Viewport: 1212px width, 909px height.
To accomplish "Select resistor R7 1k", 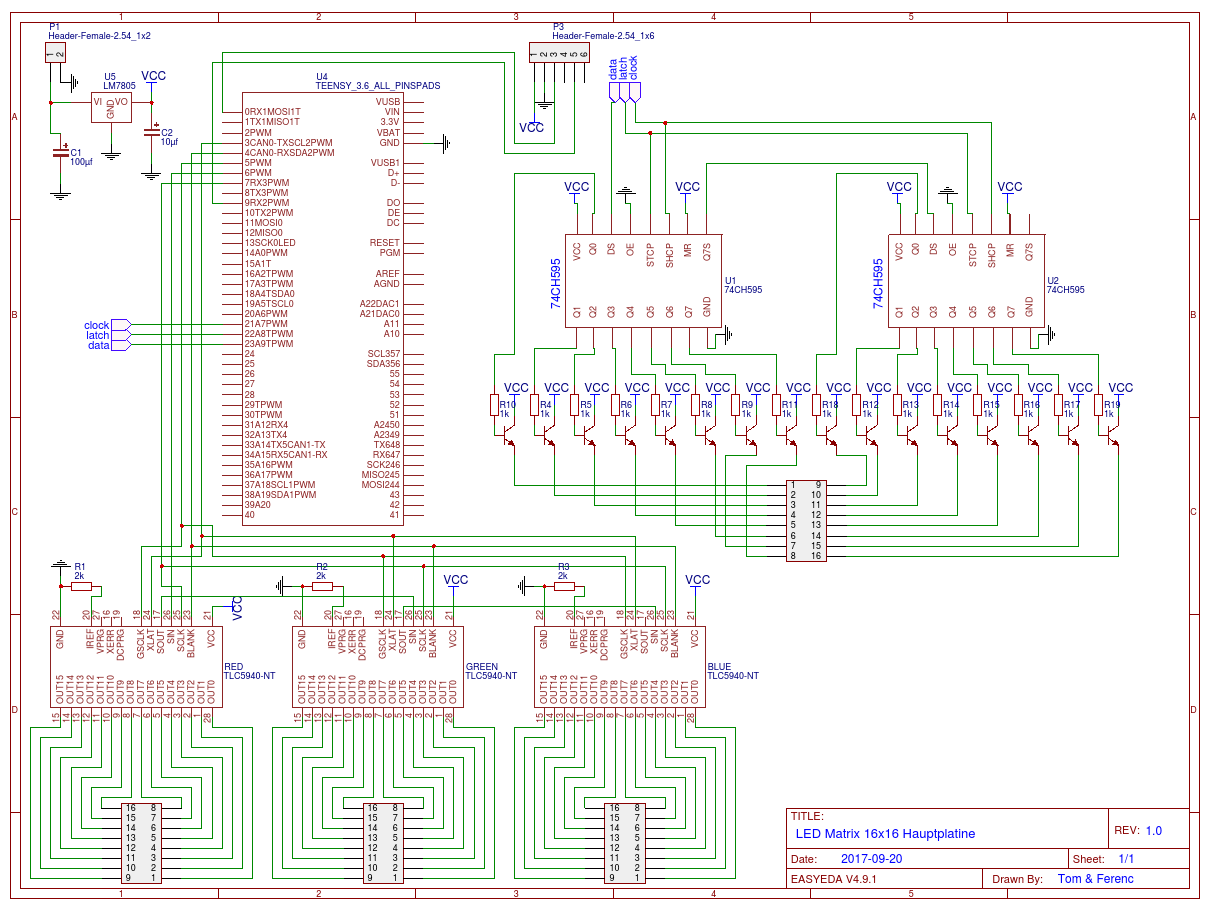I will [655, 405].
